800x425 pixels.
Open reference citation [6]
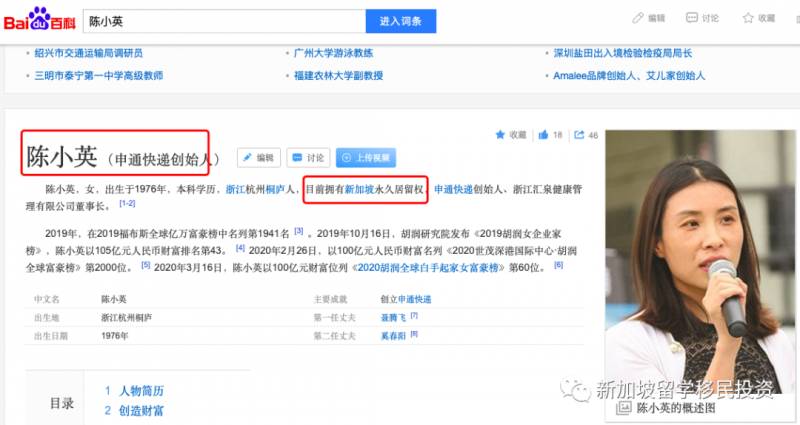559,265
